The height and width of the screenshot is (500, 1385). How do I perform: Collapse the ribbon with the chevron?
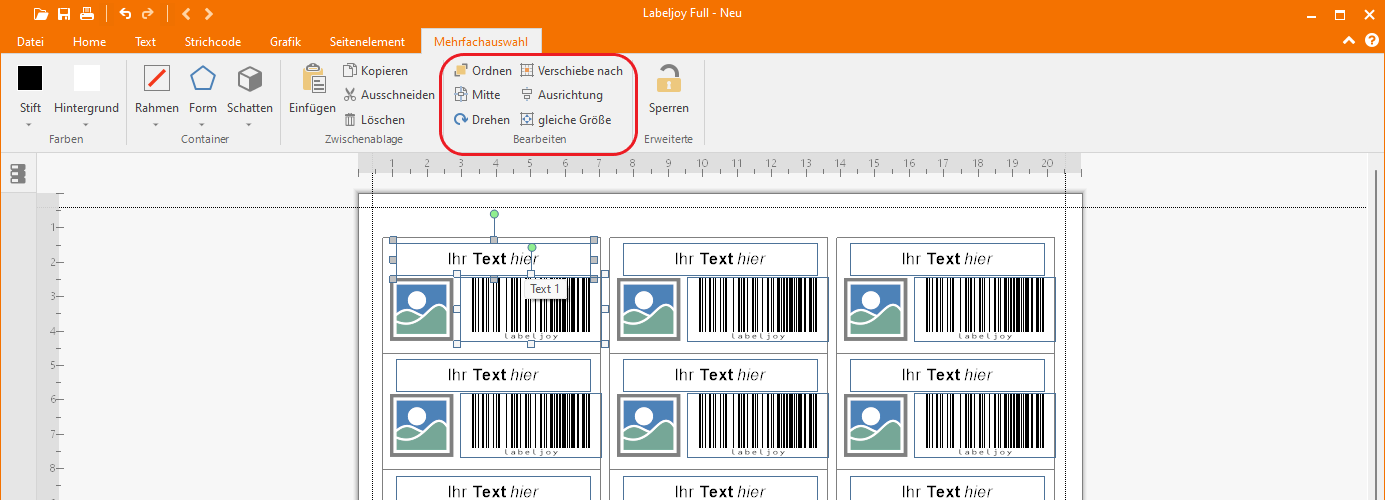click(1349, 41)
